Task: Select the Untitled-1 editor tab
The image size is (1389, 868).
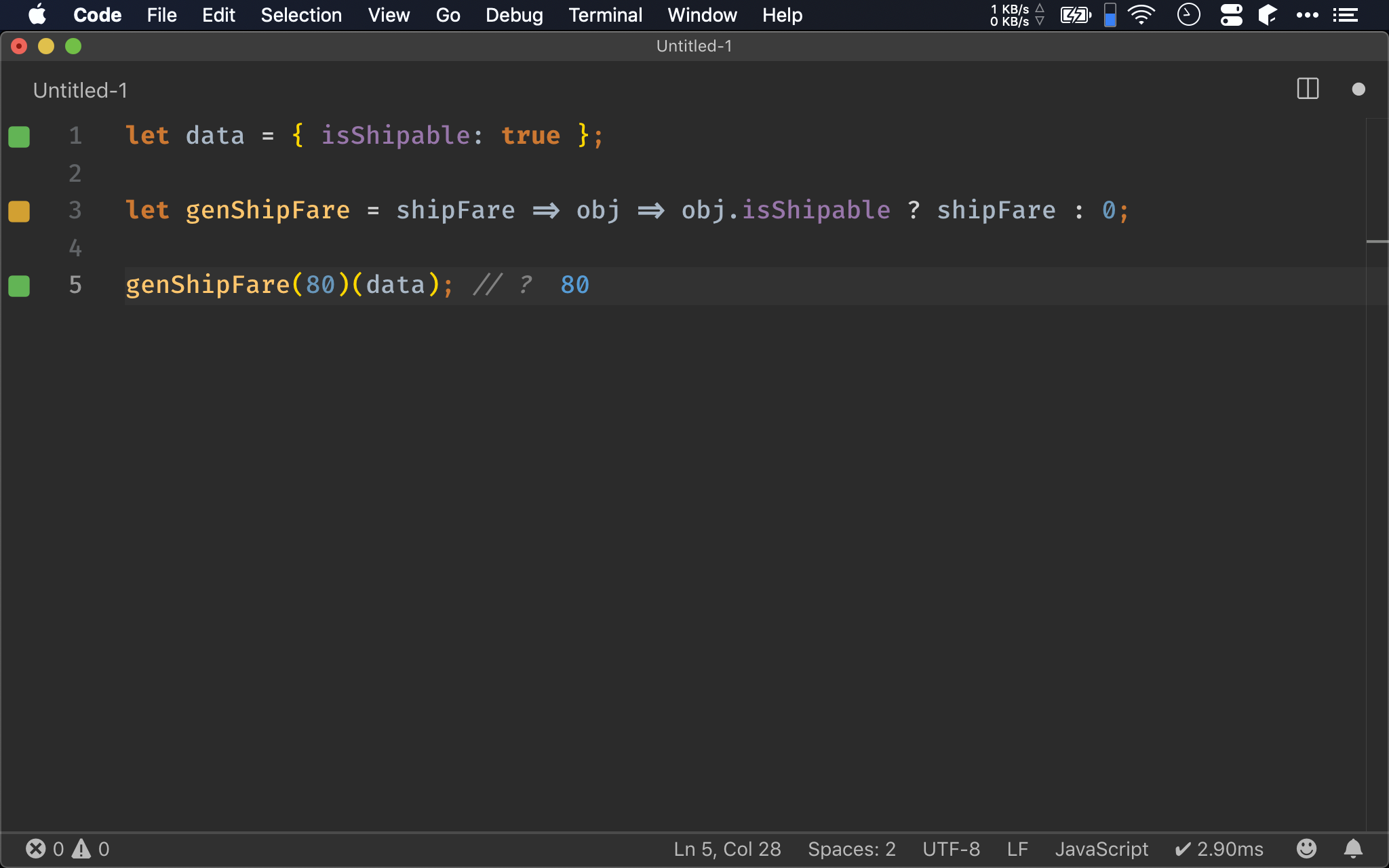Action: pos(80,90)
